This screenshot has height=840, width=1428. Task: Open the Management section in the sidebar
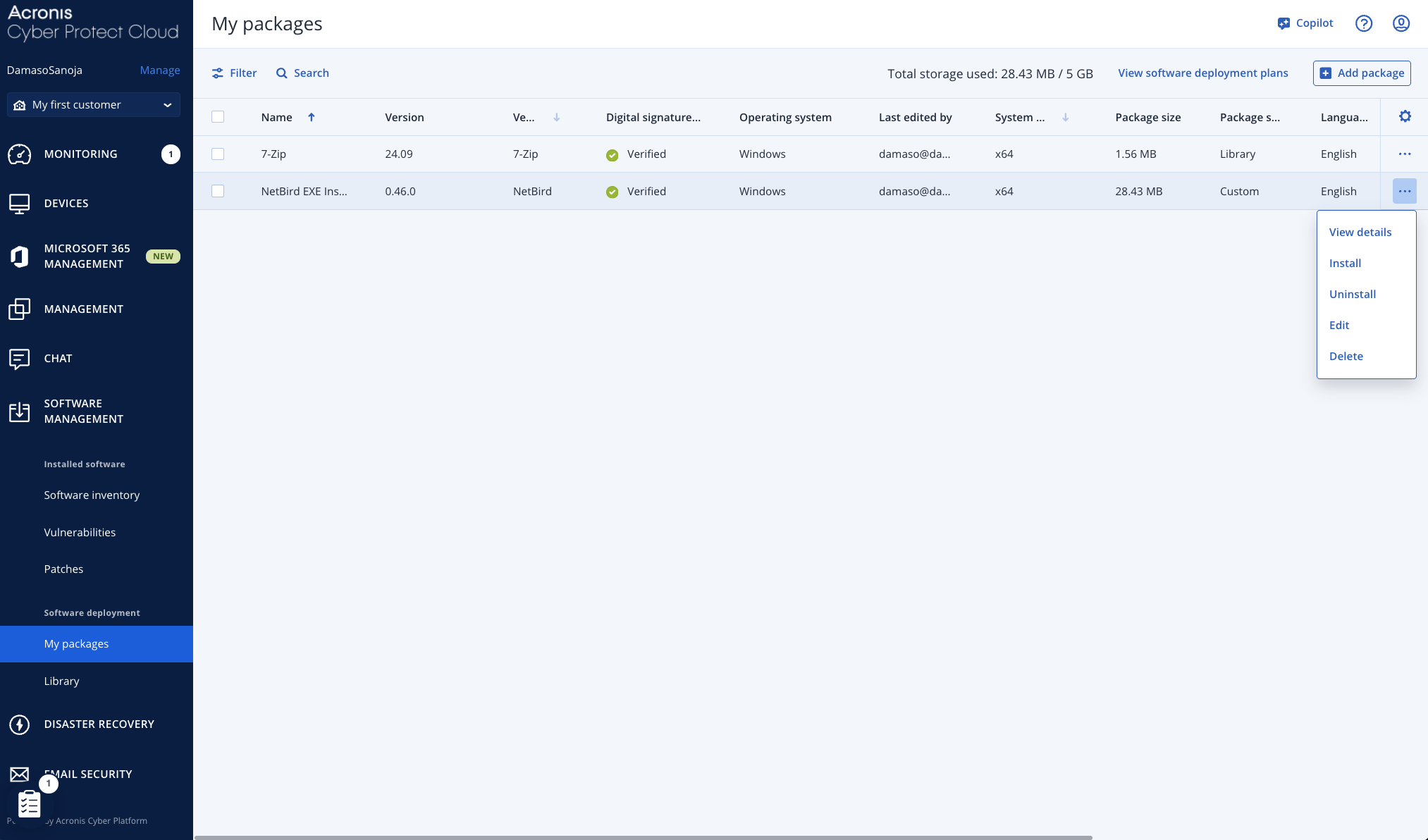(82, 309)
